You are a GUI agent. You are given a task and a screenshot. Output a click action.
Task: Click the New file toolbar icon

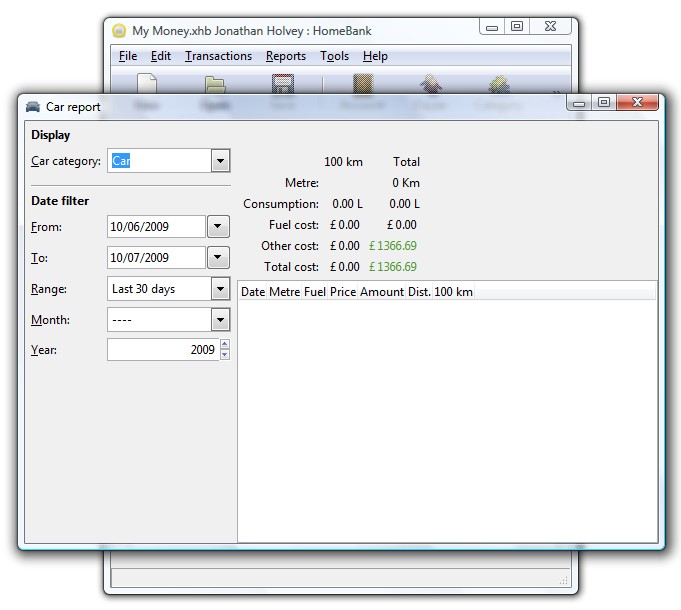click(146, 84)
